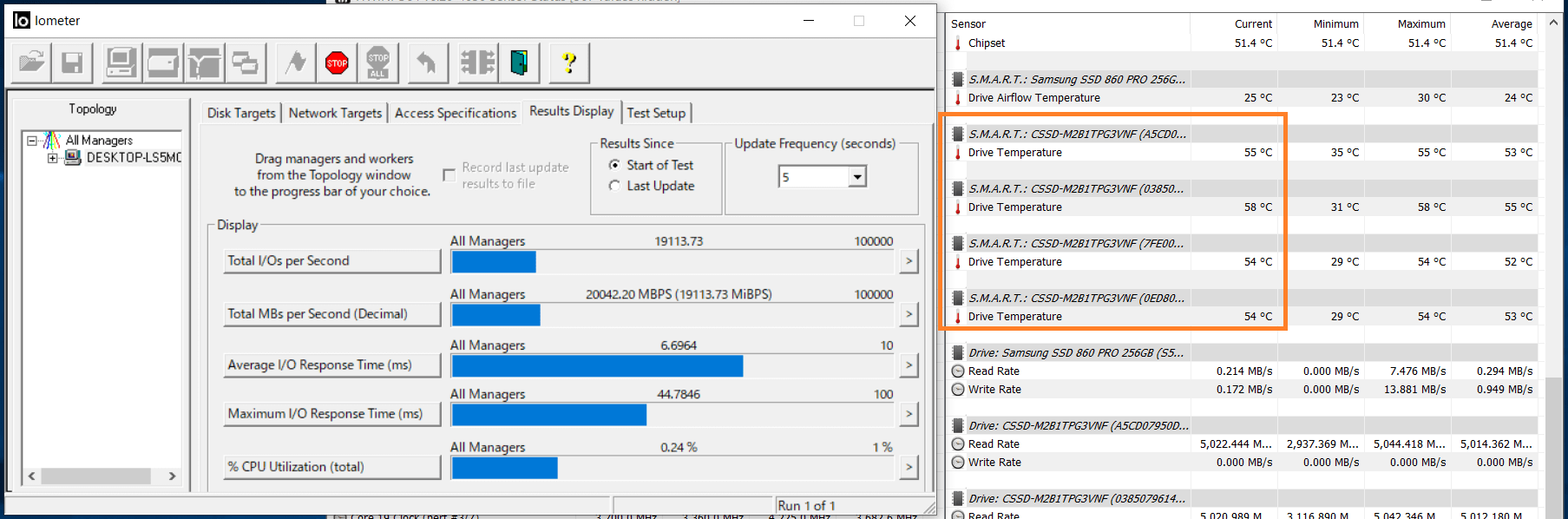Click the Total I/Os per Second button
This screenshot has height=519, width=1568.
point(332,260)
